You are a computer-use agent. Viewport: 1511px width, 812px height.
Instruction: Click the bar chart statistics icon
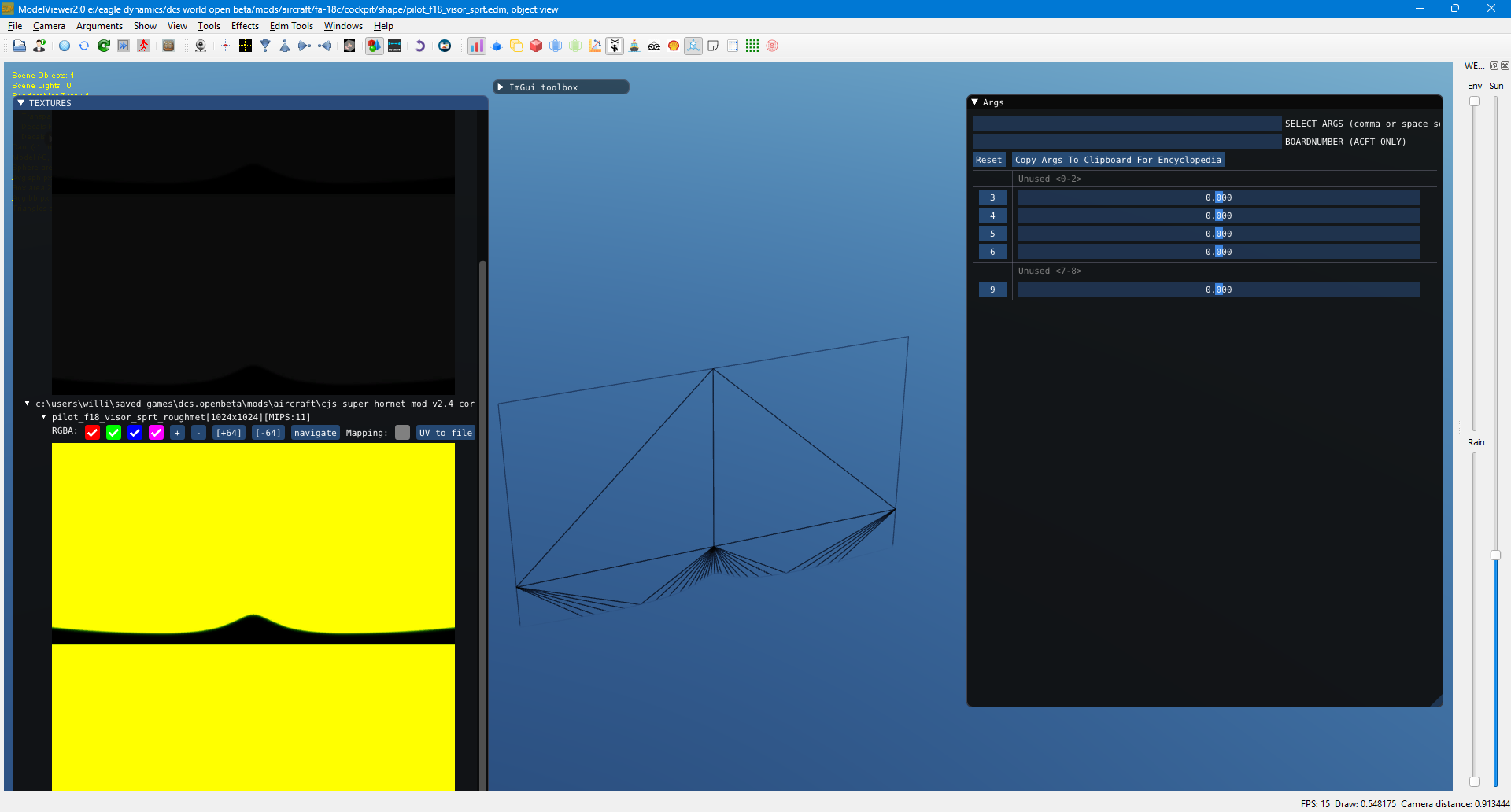477,46
